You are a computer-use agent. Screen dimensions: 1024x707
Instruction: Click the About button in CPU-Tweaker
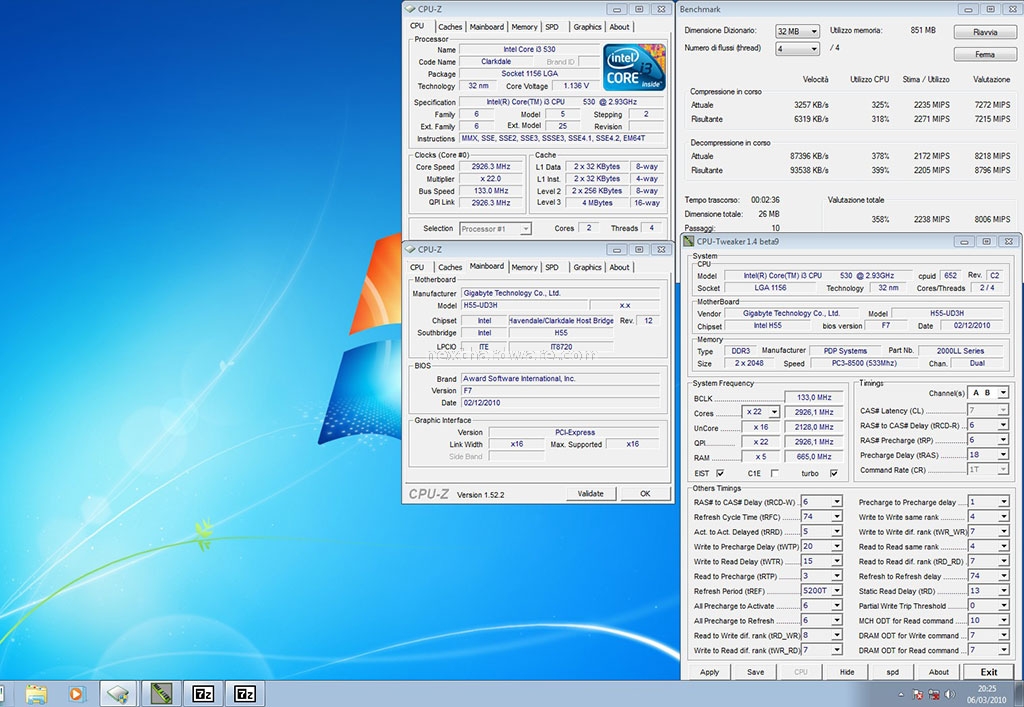938,672
